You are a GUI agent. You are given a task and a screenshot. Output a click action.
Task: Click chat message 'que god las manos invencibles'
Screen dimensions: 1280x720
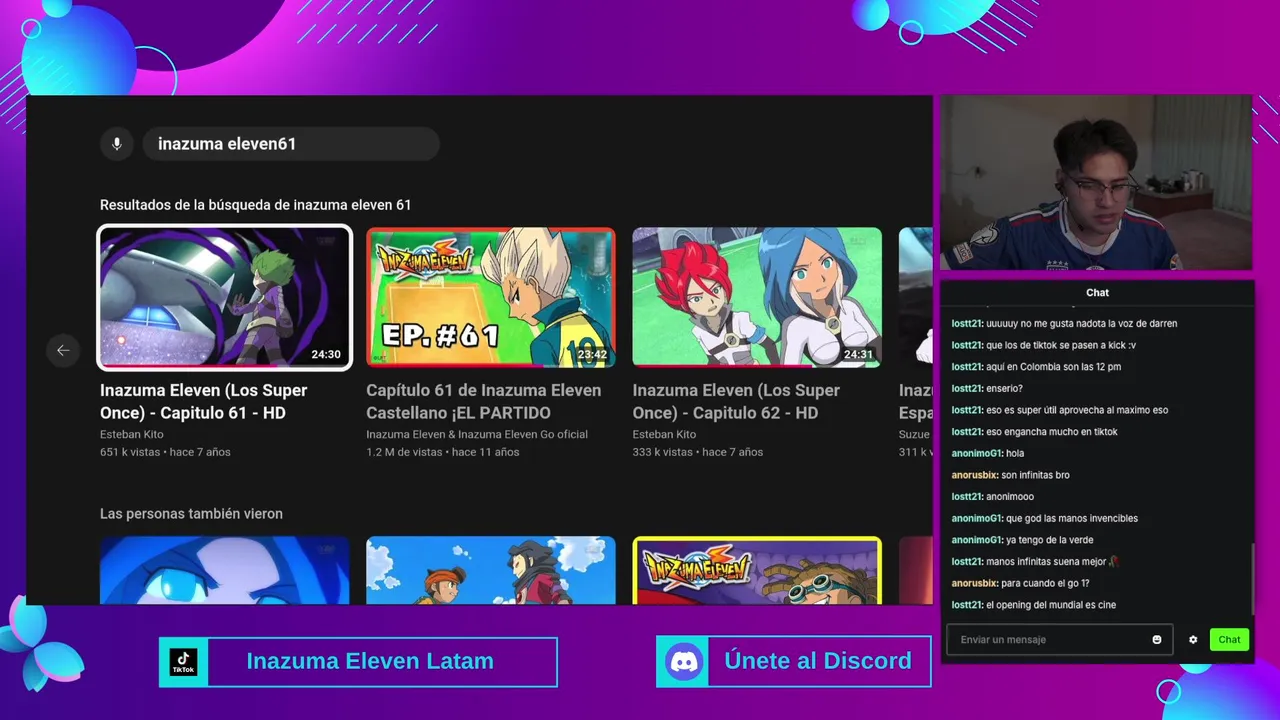pyautogui.click(x=1072, y=518)
